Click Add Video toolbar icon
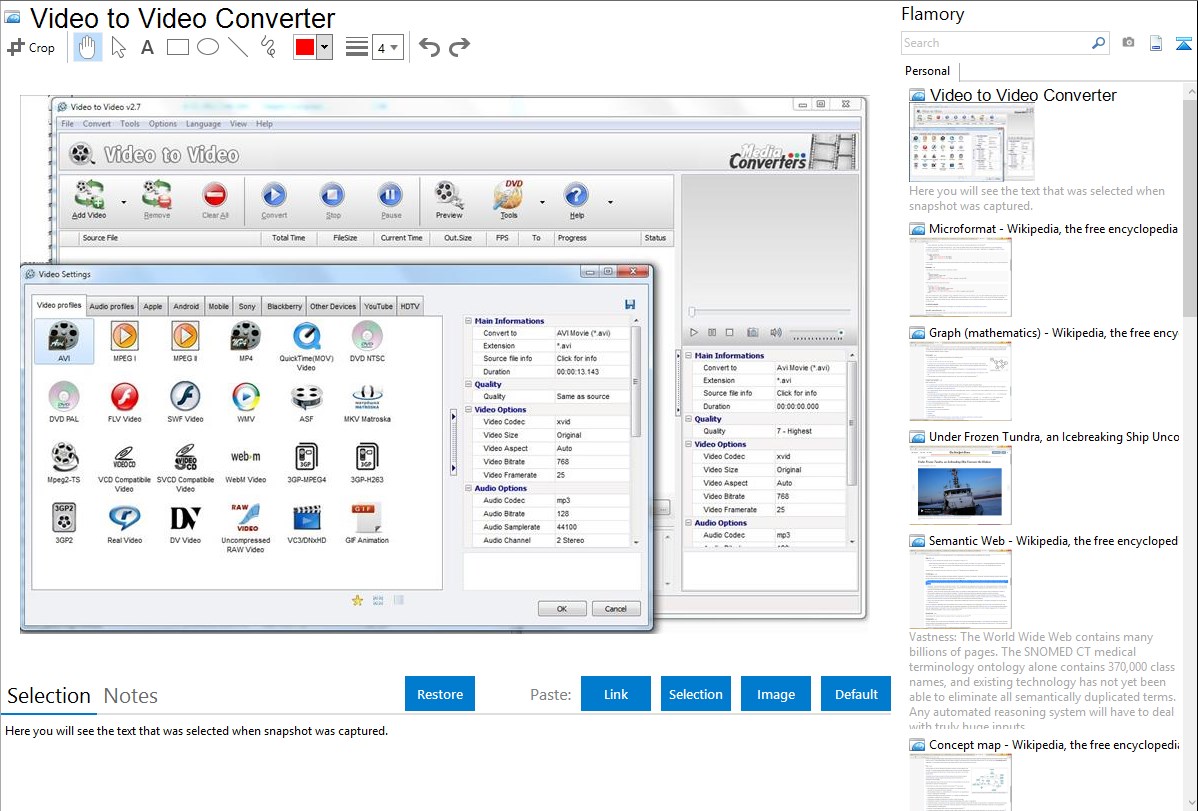This screenshot has height=811, width=1198. pyautogui.click(x=89, y=200)
